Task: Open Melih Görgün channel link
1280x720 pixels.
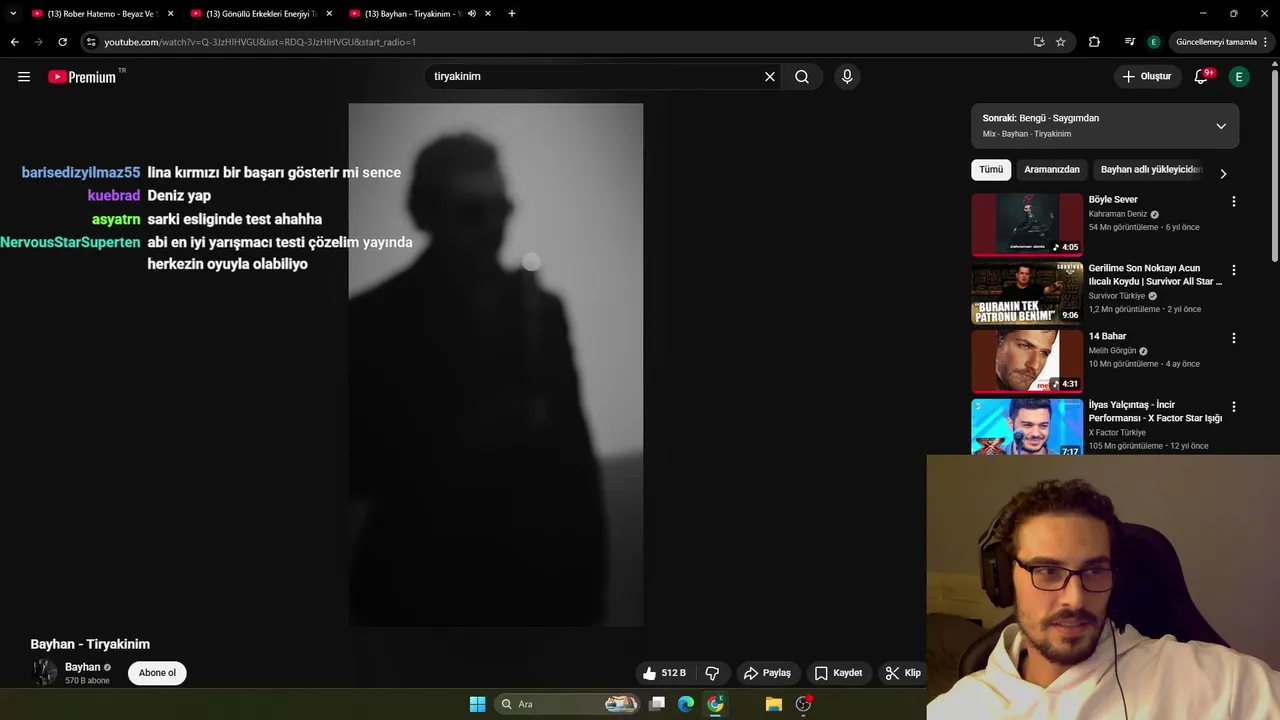Action: tap(1112, 351)
